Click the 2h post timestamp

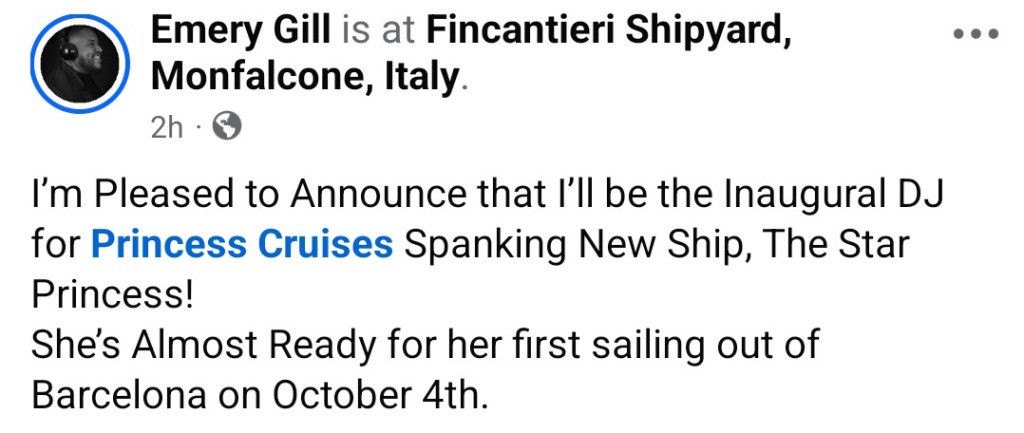pyautogui.click(x=166, y=128)
